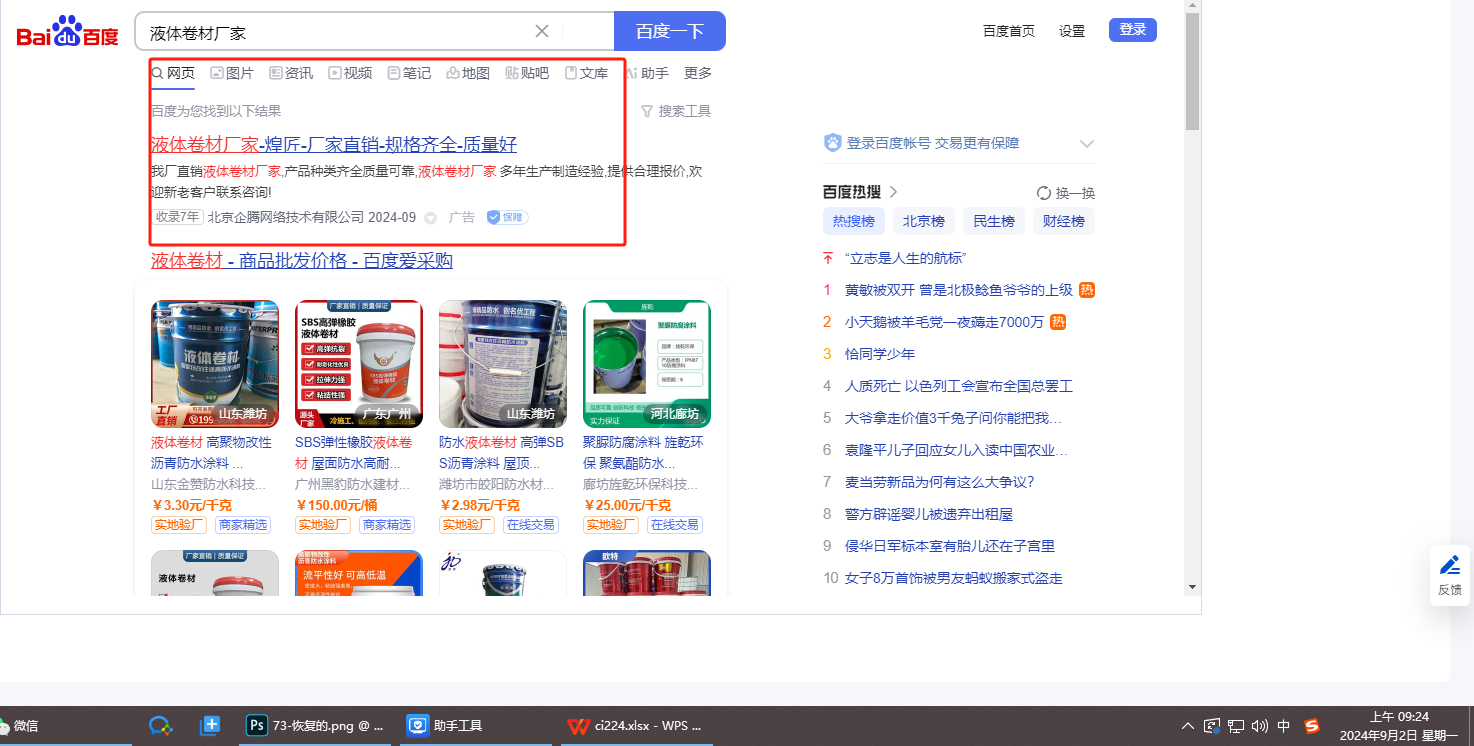
Task: Click the 登录 button
Action: tap(1133, 30)
